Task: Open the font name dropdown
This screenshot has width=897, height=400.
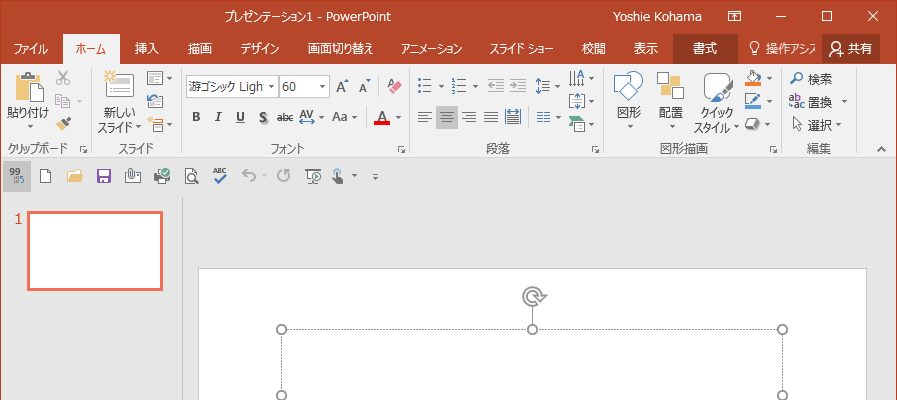Action: tap(271, 87)
